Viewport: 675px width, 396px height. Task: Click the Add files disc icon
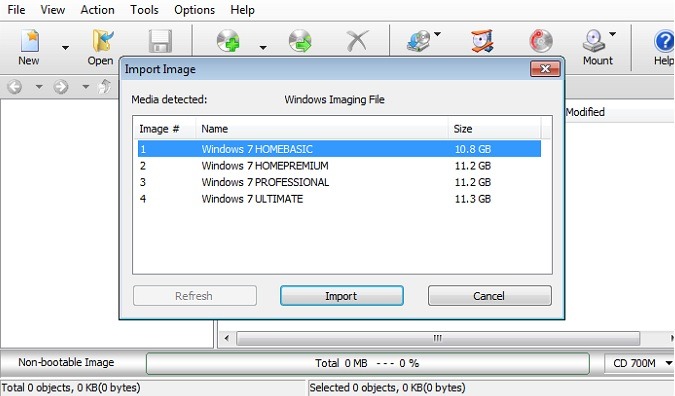(x=228, y=41)
